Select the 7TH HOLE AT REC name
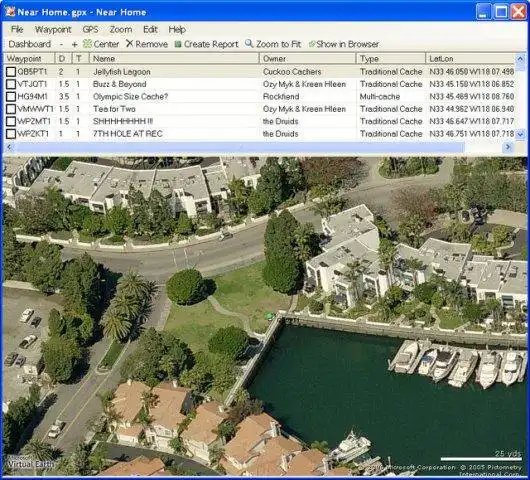Viewport: 530px width, 480px height. point(127,134)
